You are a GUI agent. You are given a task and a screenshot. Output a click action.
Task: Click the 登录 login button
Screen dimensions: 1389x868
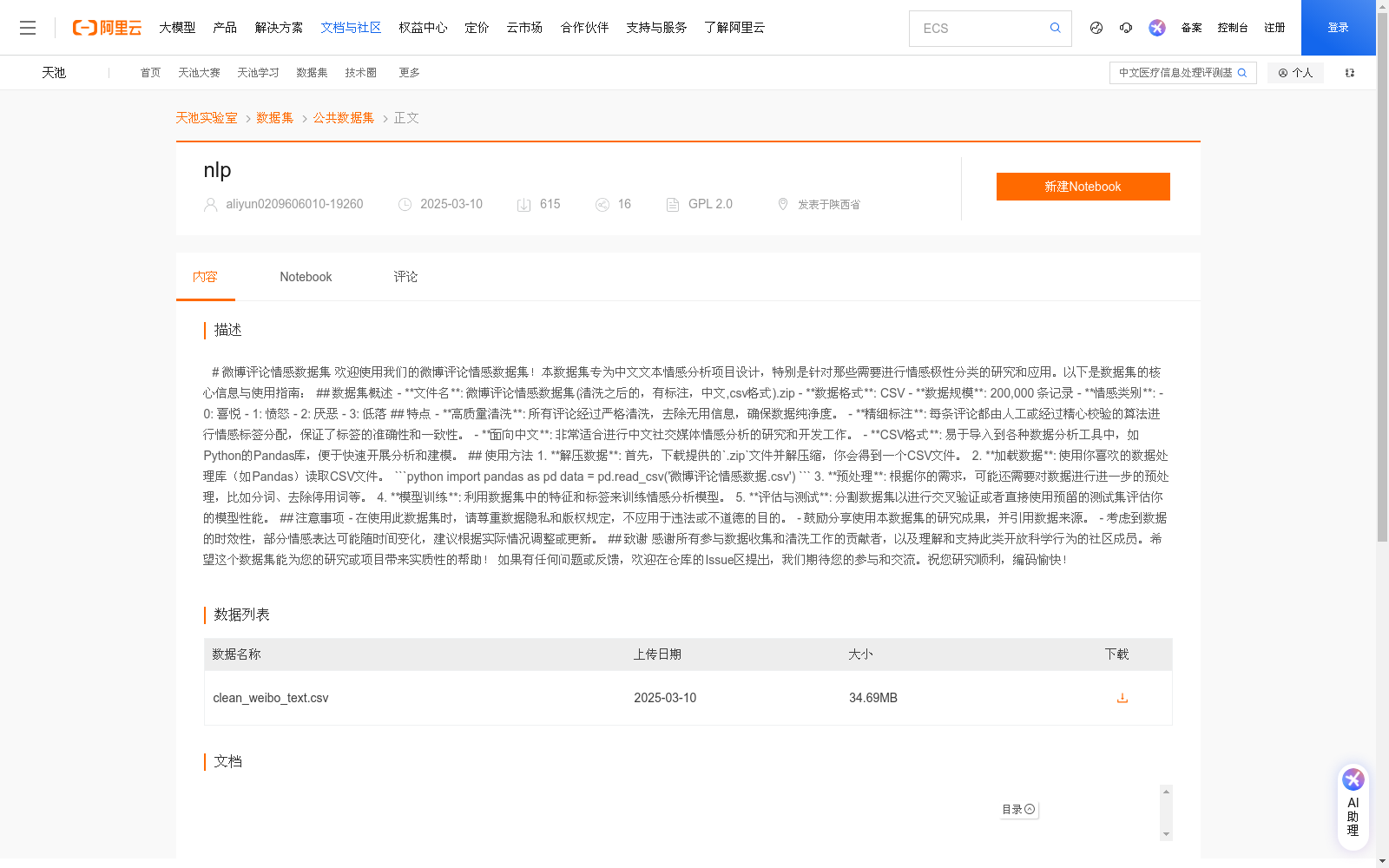1338,27
